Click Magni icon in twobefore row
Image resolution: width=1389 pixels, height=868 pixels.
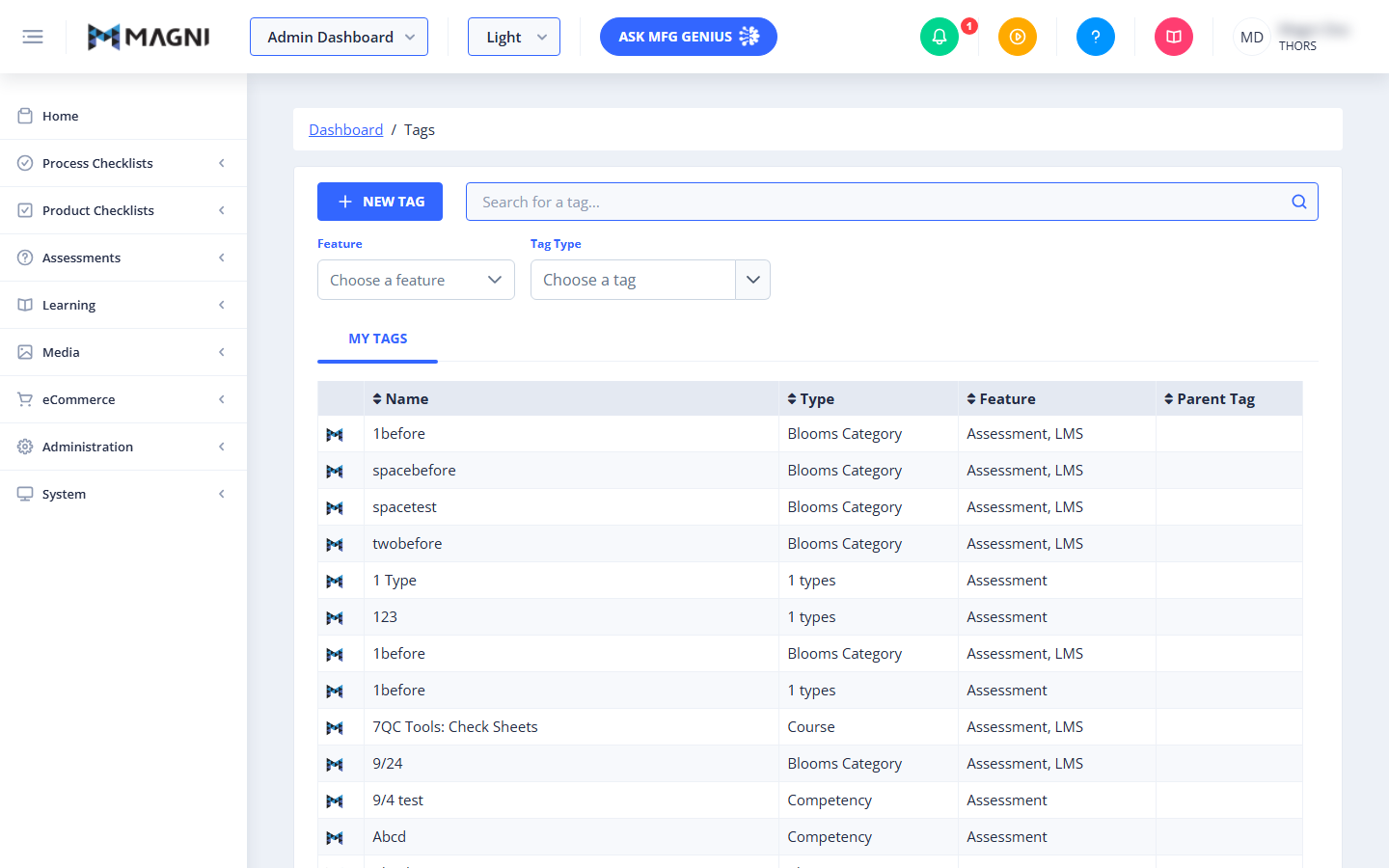click(335, 544)
